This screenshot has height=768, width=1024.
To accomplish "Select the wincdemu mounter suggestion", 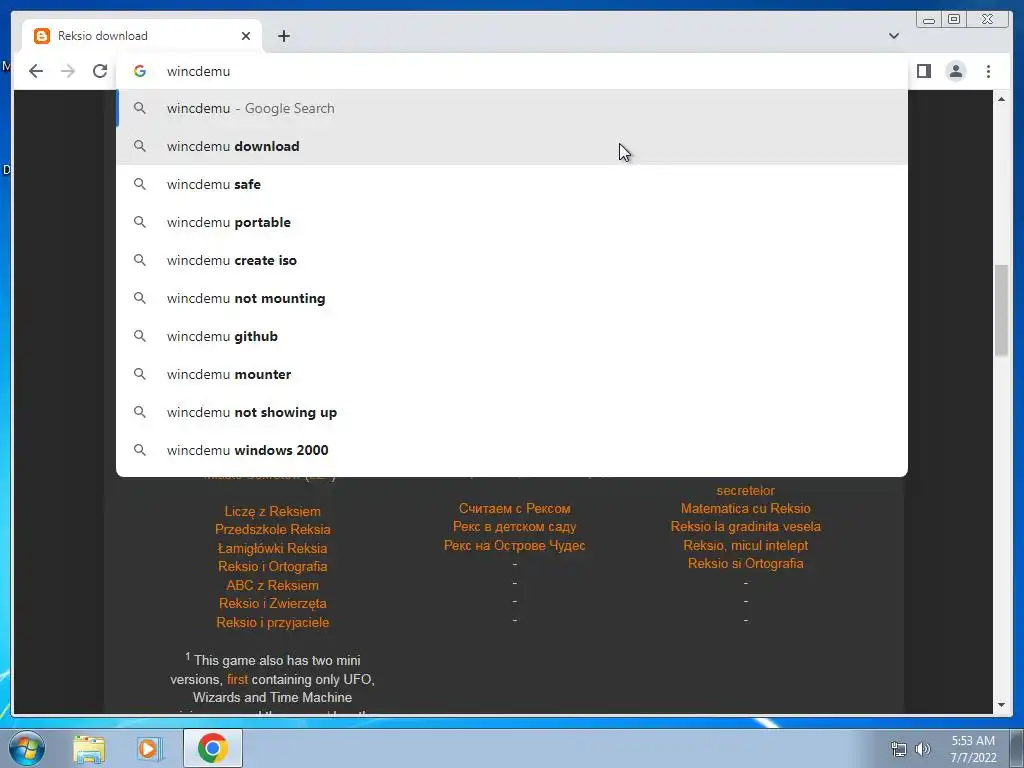I will tap(512, 374).
